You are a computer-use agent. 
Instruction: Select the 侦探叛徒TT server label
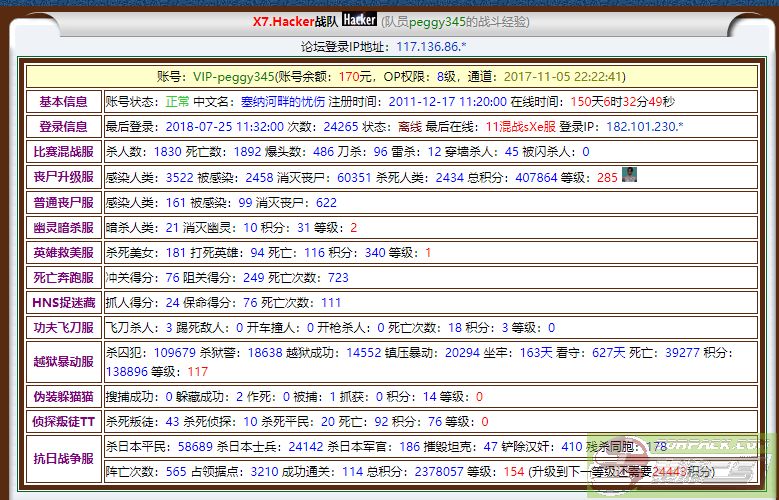pyautogui.click(x=63, y=422)
